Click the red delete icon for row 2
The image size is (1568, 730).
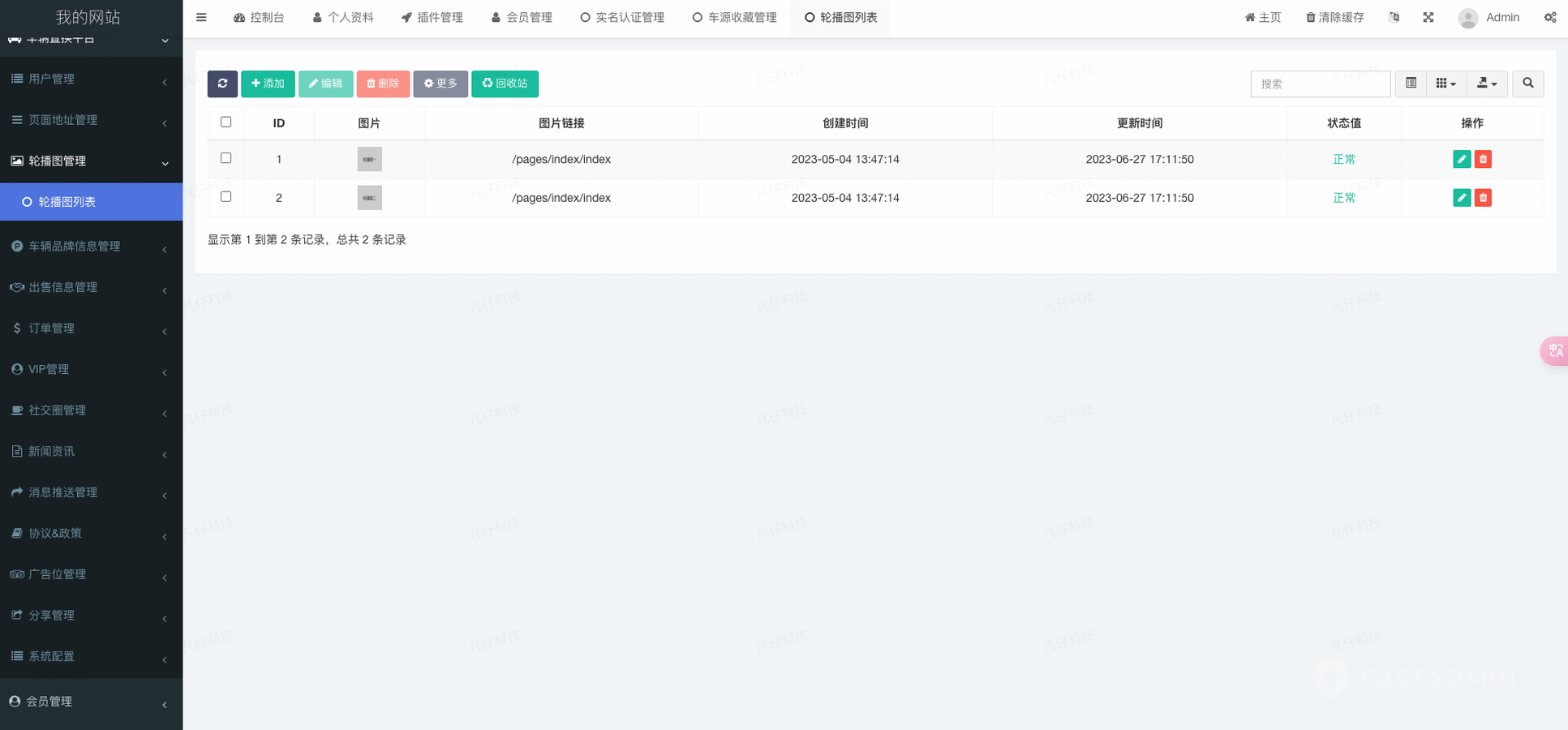(x=1483, y=198)
